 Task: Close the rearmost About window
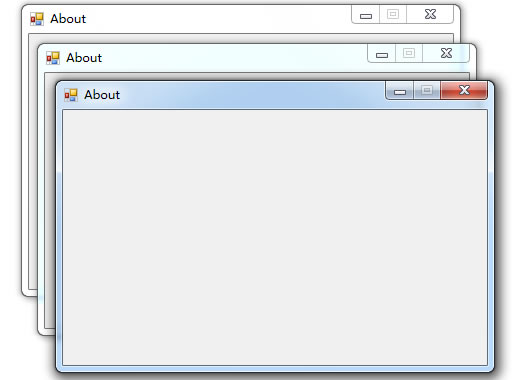430,14
